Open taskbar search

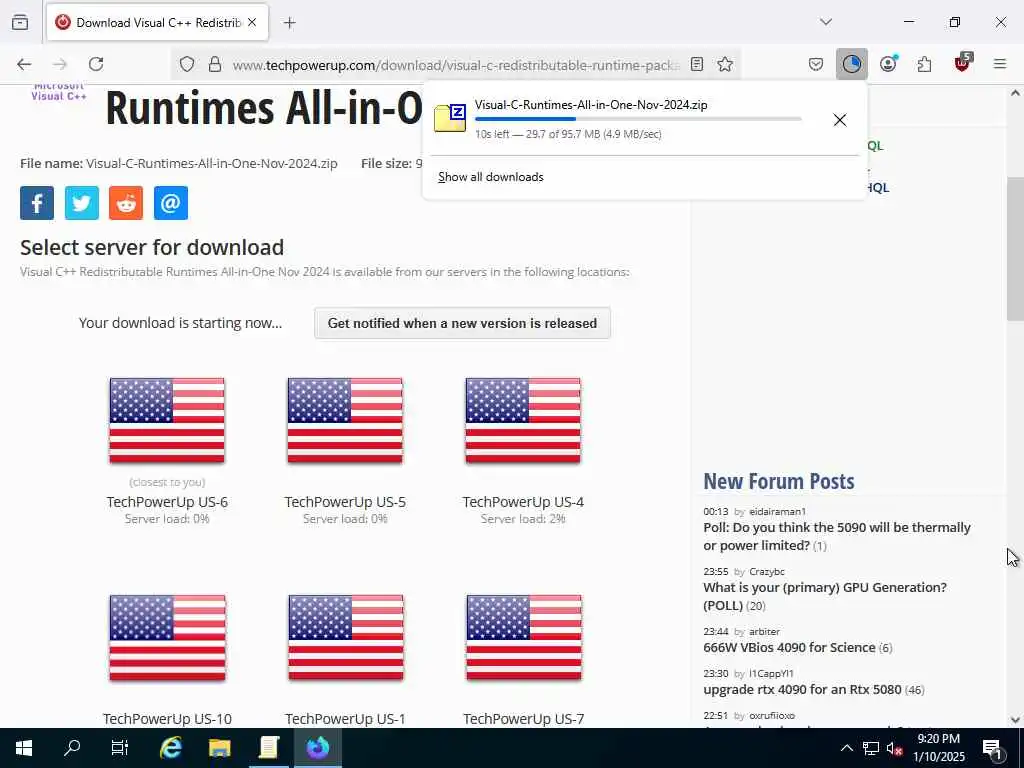[72, 748]
